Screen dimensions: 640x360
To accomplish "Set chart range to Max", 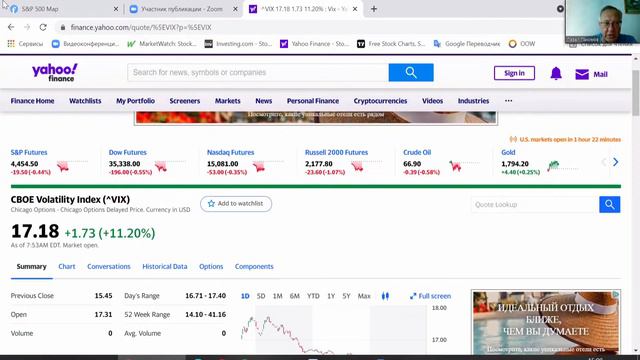I will click(364, 296).
